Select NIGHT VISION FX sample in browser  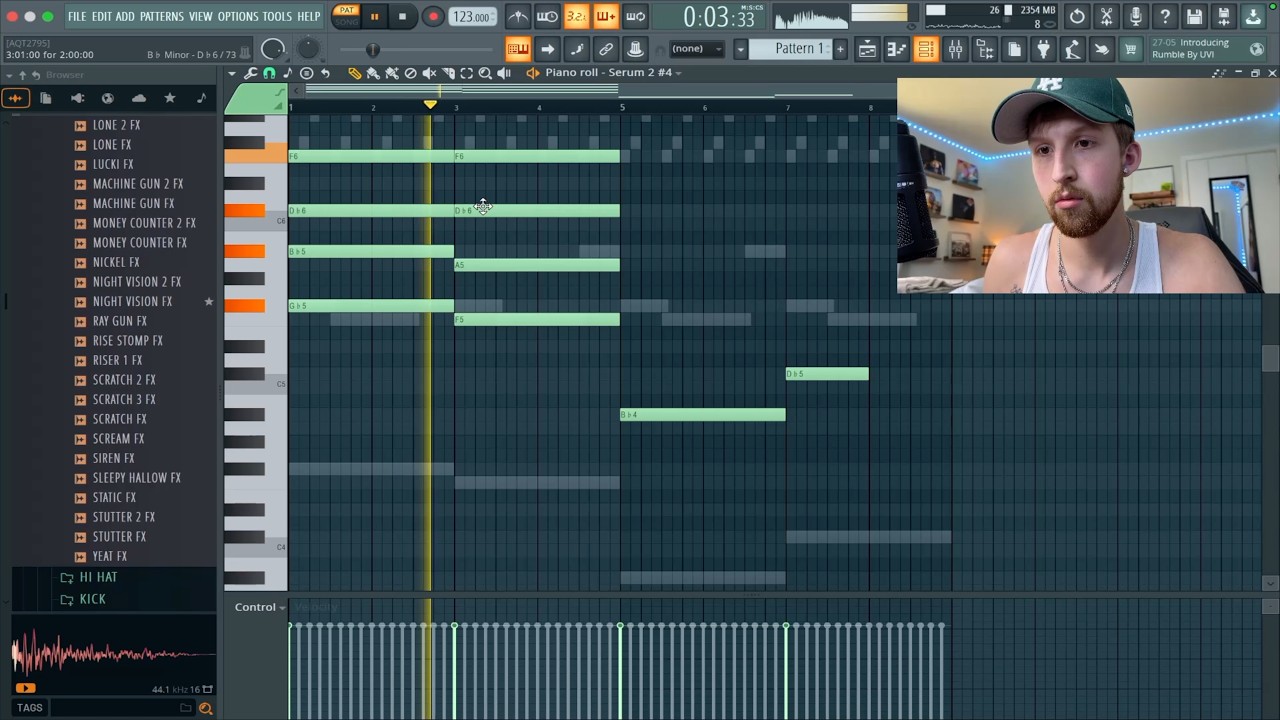[x=132, y=301]
